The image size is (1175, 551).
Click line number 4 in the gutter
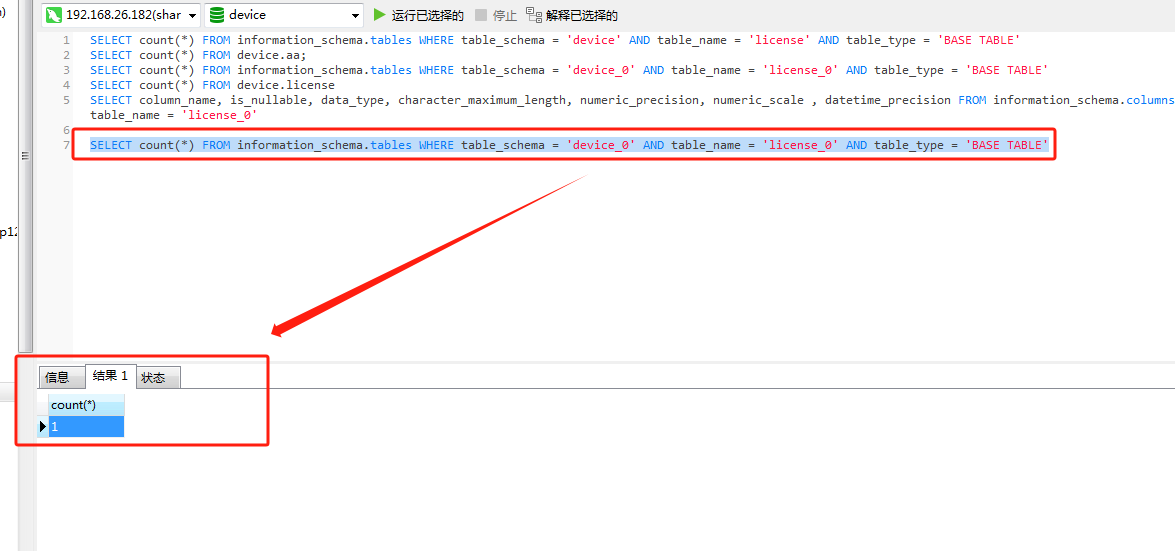click(67, 85)
